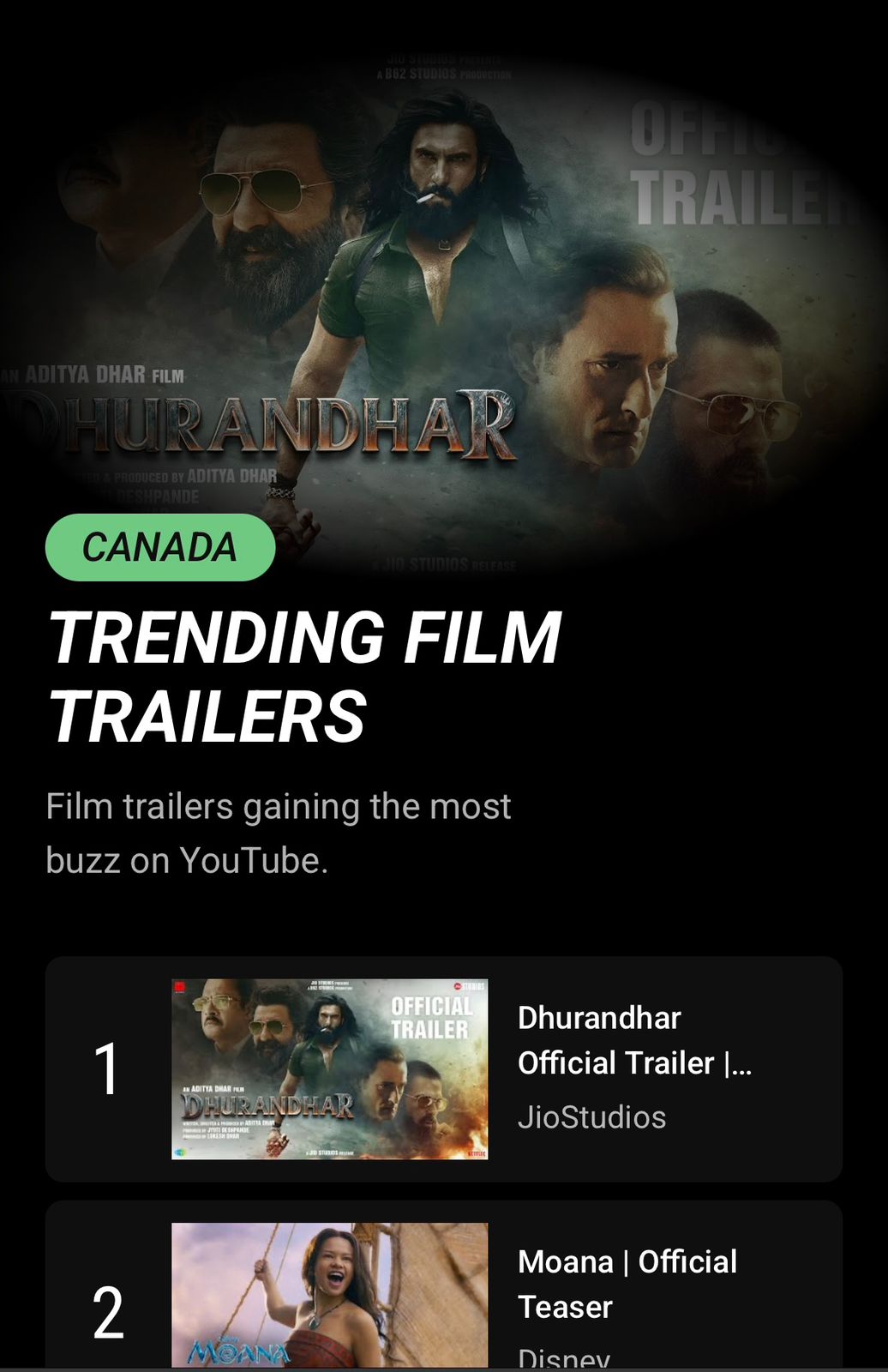
Task: Click the Moana teaser thumbnail
Action: [330, 1295]
